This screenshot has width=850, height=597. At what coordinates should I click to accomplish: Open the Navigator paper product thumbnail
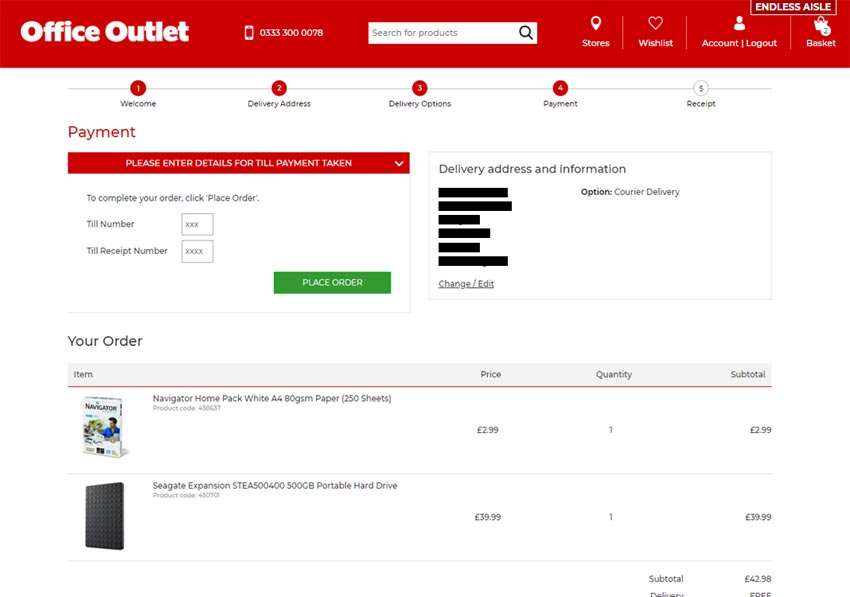104,427
